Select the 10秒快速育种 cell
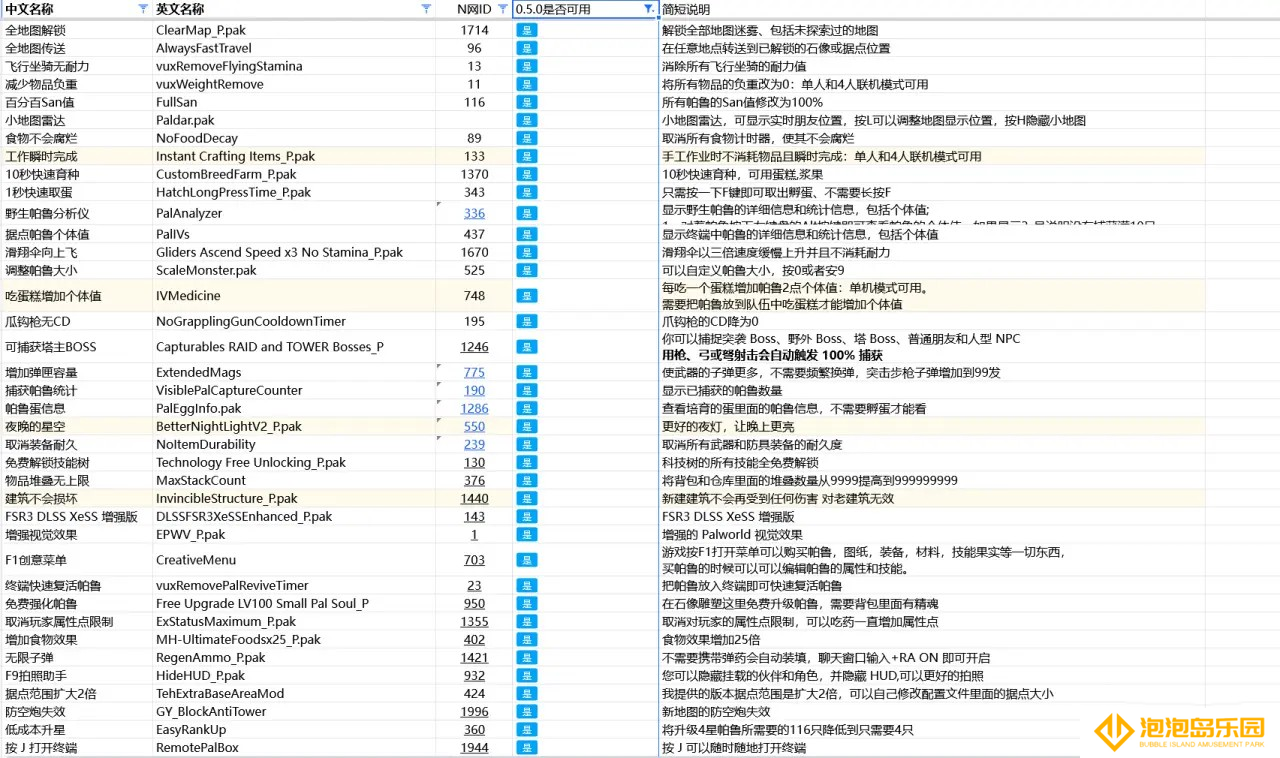Viewport: 1280px width, 758px height. coord(76,174)
